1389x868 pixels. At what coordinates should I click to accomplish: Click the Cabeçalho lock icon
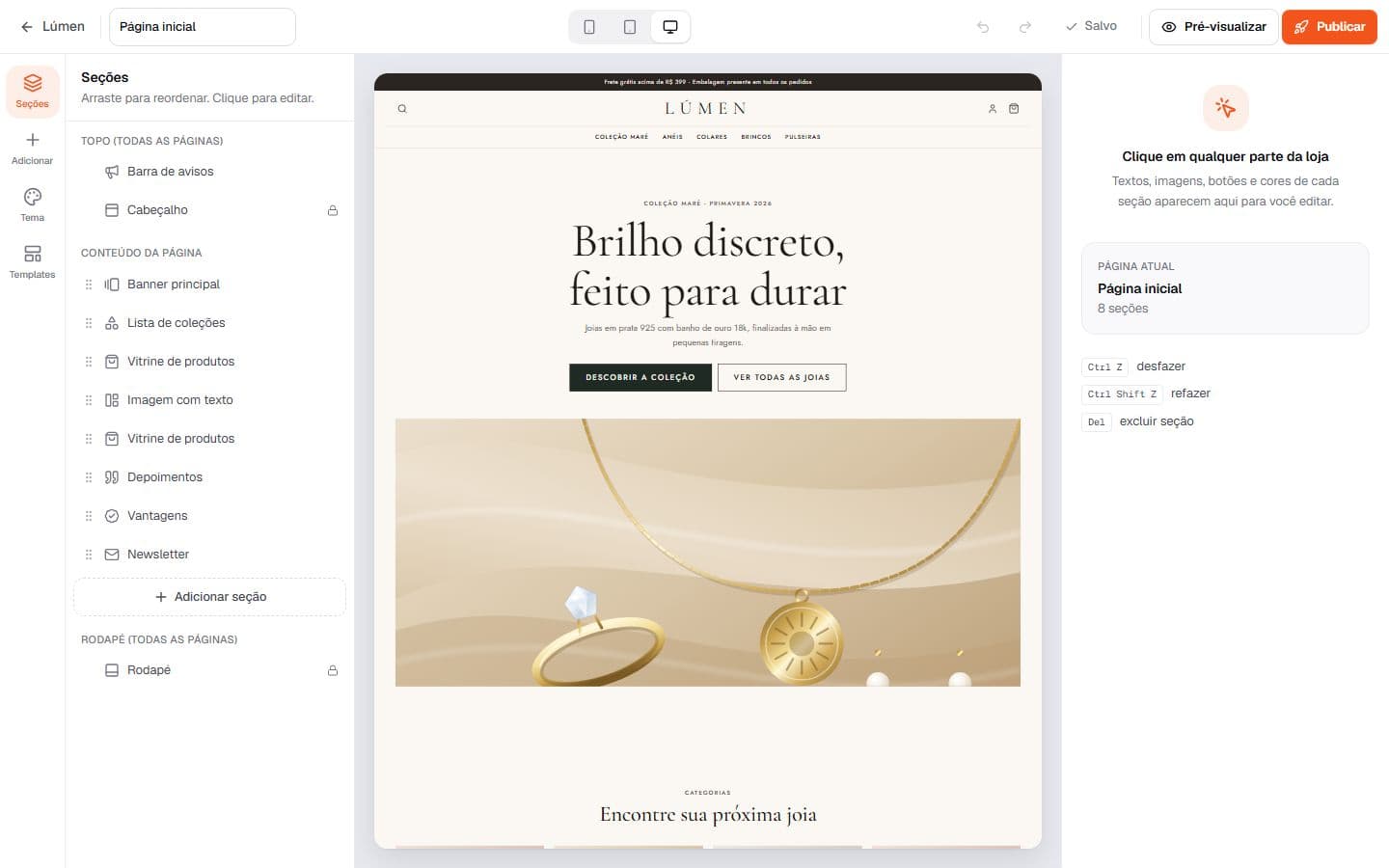pos(333,210)
